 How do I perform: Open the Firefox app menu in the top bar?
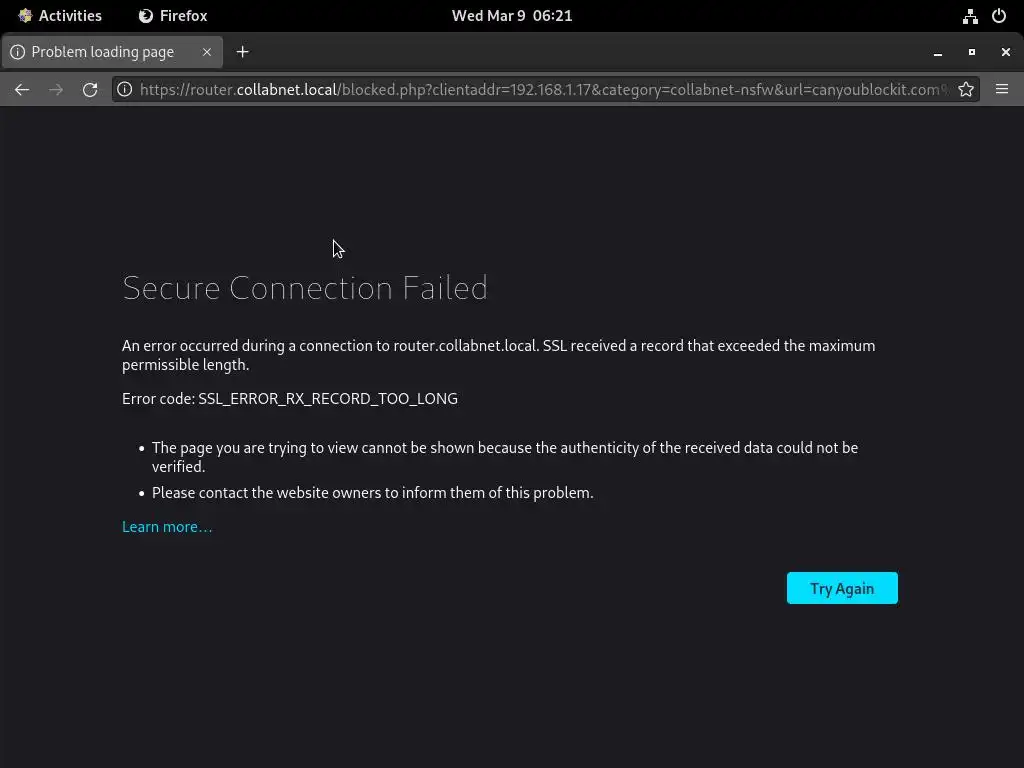pyautogui.click(x=173, y=16)
